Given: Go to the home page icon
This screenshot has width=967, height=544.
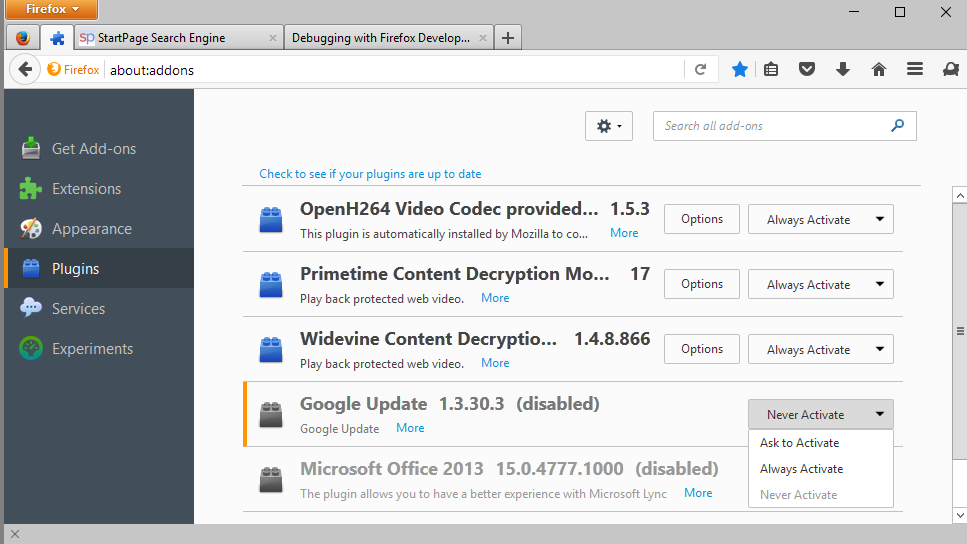Looking at the screenshot, I should 879,69.
